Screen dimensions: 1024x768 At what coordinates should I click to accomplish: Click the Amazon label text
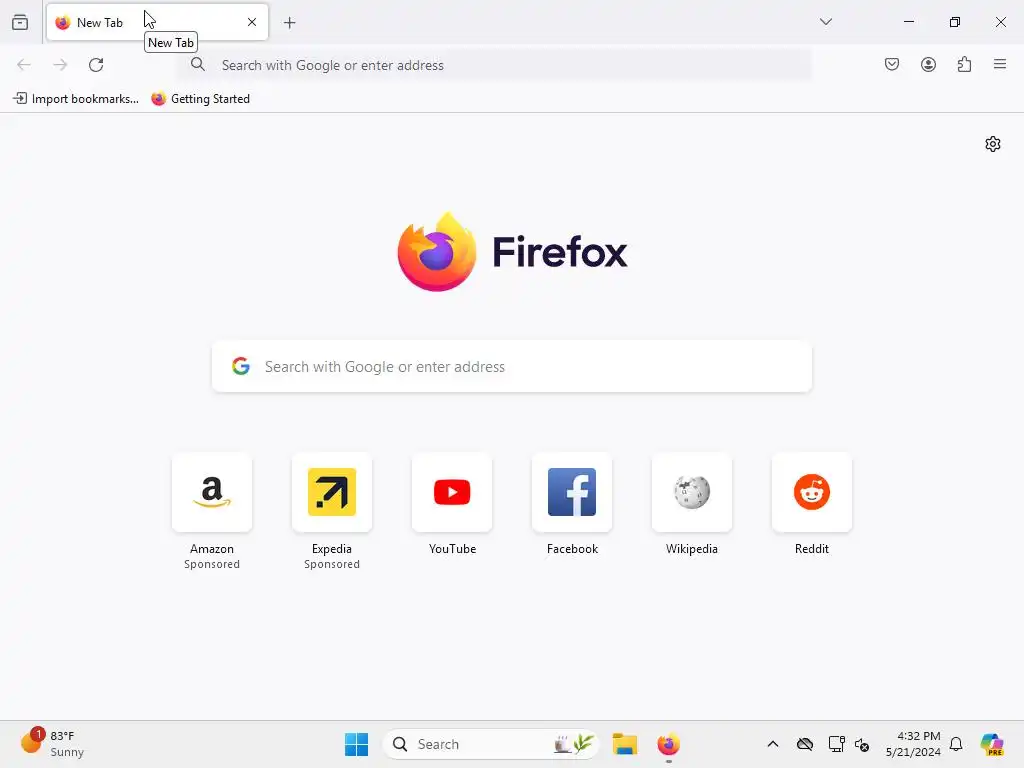pyautogui.click(x=212, y=549)
